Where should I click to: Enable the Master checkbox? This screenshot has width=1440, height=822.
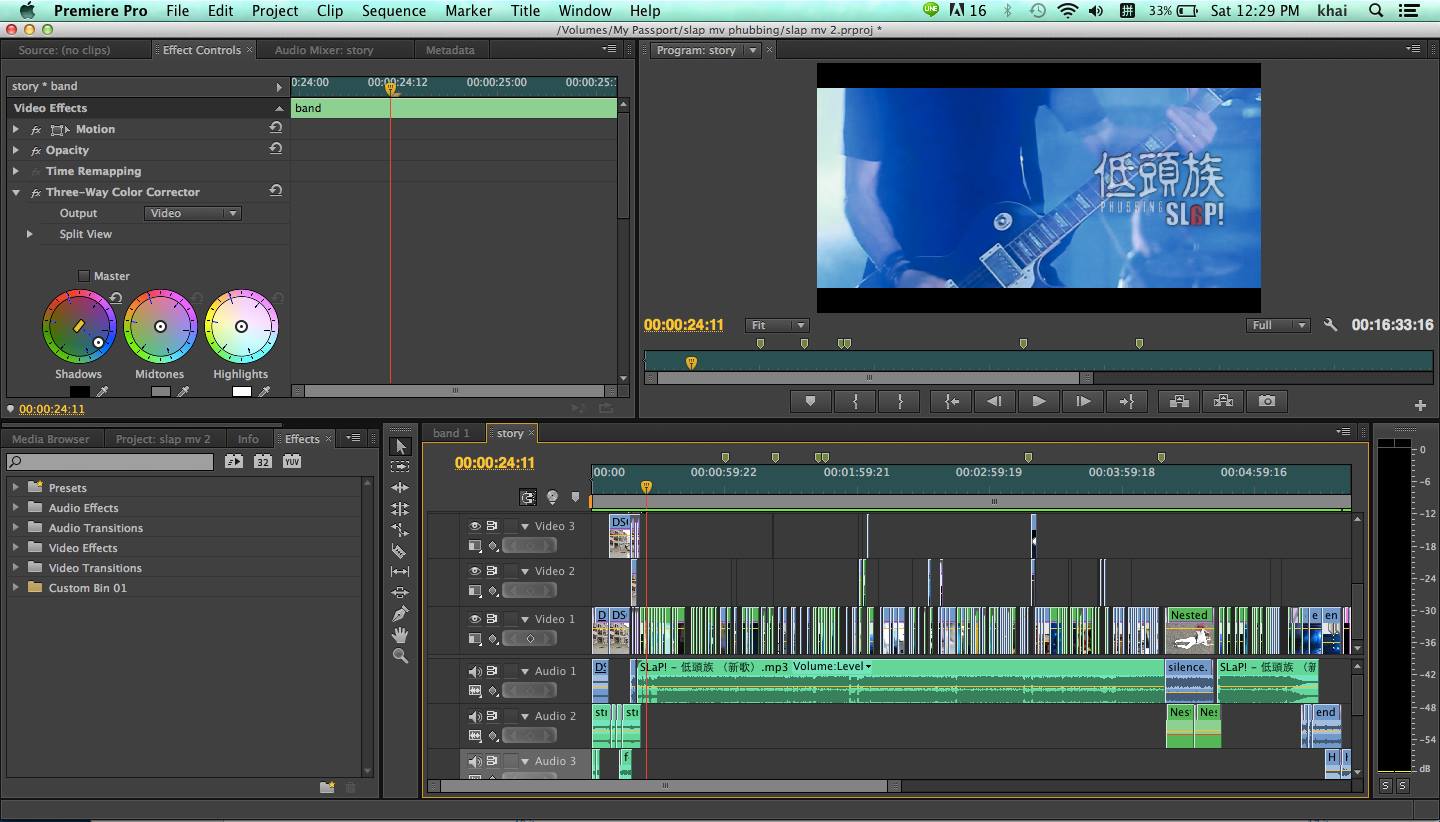tap(84, 276)
